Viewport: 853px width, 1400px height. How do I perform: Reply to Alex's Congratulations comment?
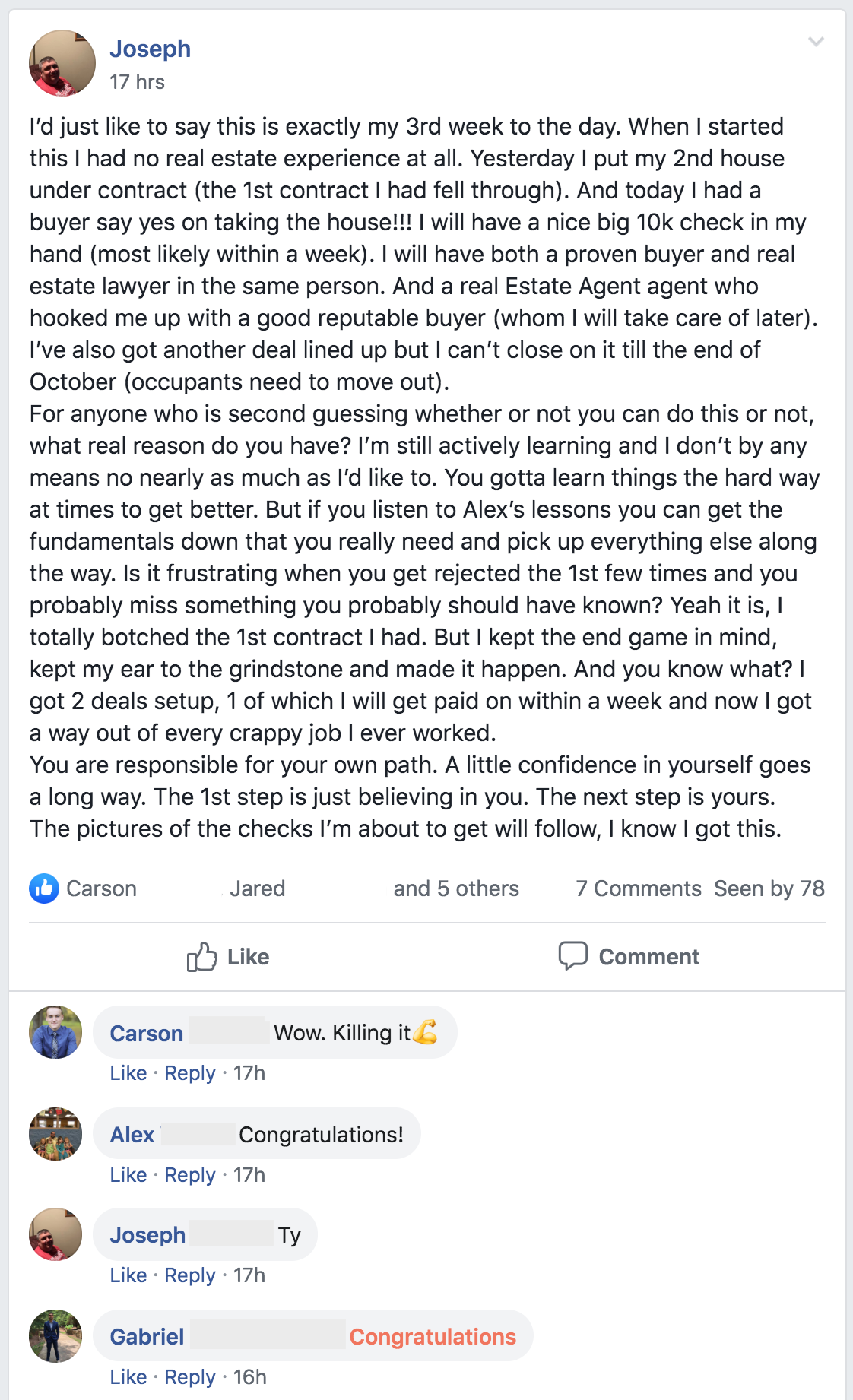[x=190, y=1175]
